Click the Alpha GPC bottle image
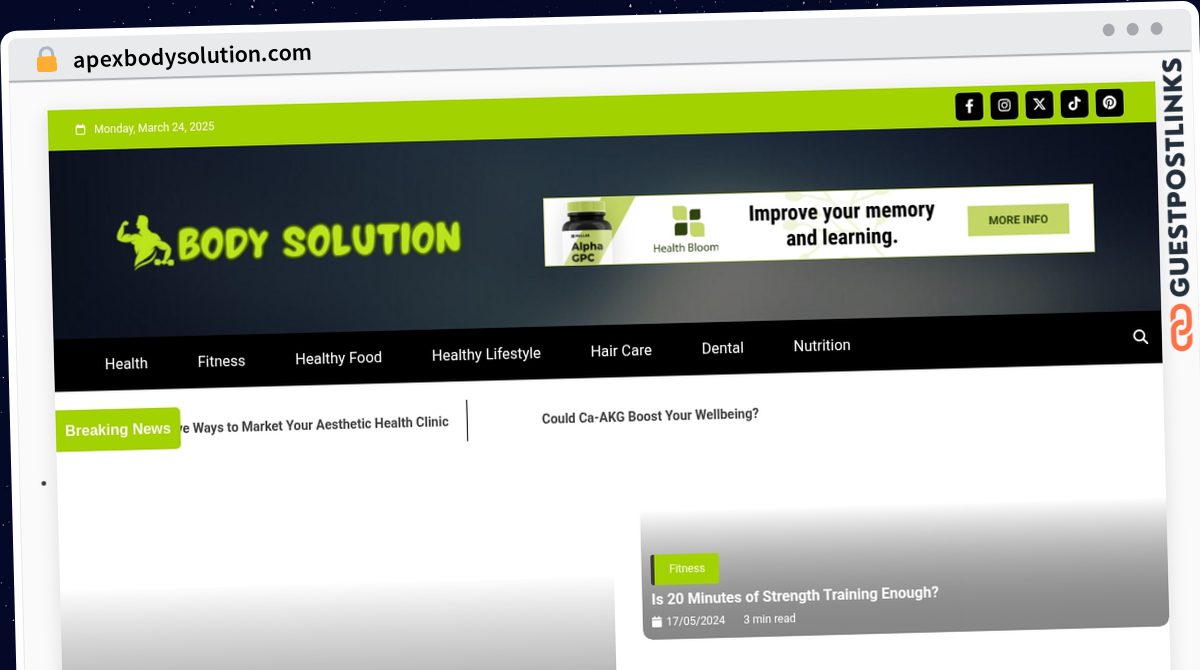 (x=586, y=232)
